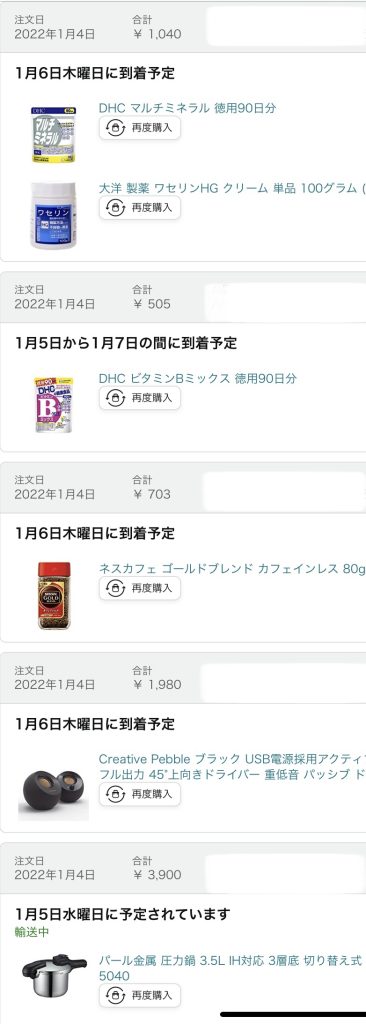
Task: Tap the Nescafé Gold coffee jar thumbnail
Action: coord(54,596)
